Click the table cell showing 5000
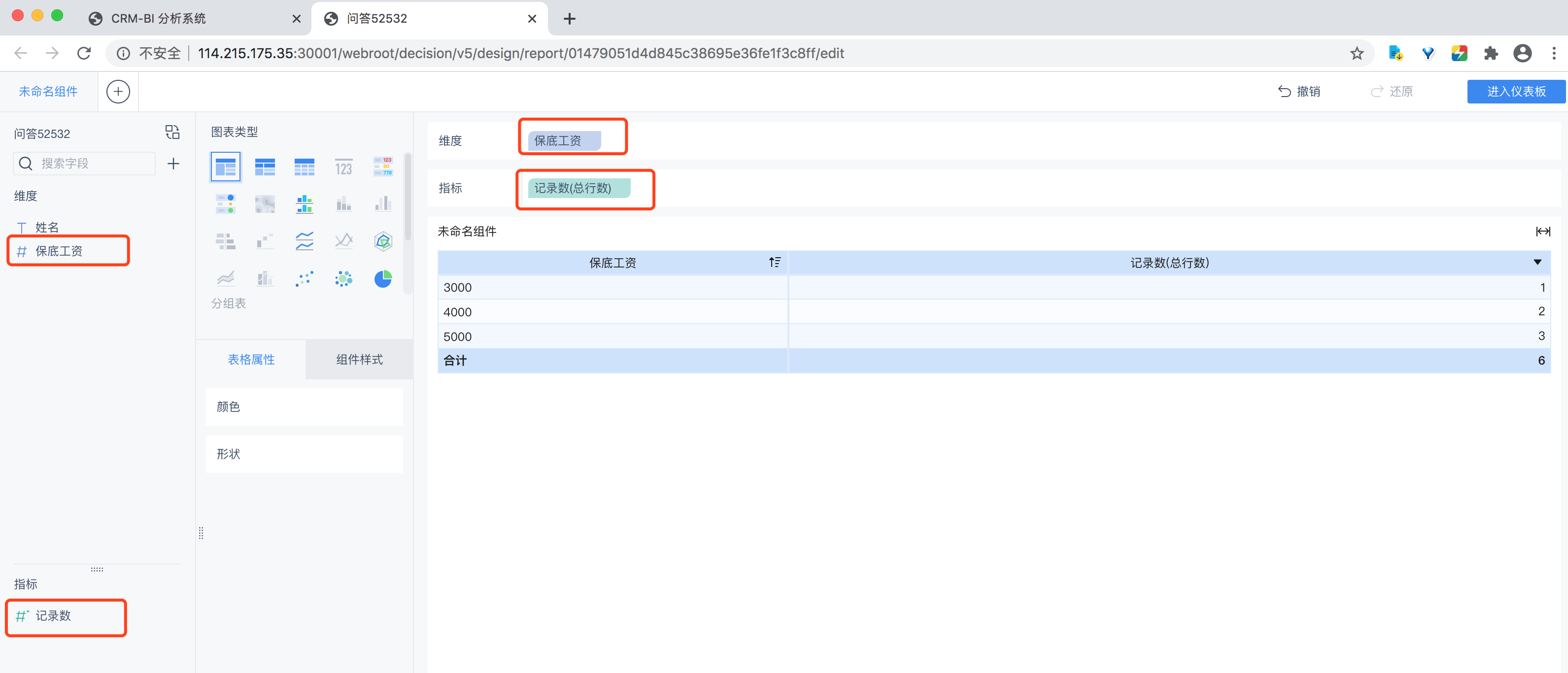1568x673 pixels. click(x=613, y=336)
